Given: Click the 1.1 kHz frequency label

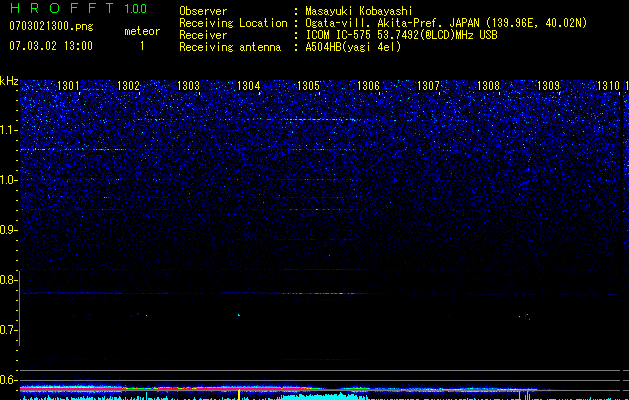Looking at the screenshot, I should pos(8,130).
